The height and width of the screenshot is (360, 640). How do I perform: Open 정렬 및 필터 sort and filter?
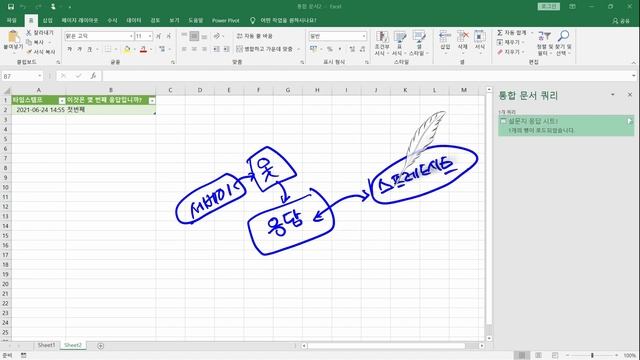(x=544, y=42)
